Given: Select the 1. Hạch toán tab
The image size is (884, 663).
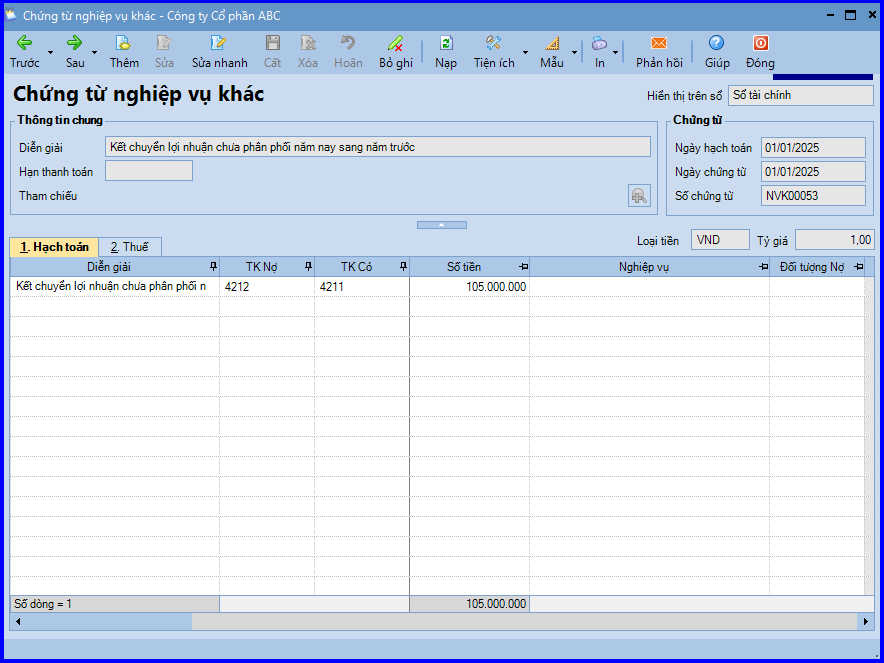Looking at the screenshot, I should coord(54,247).
